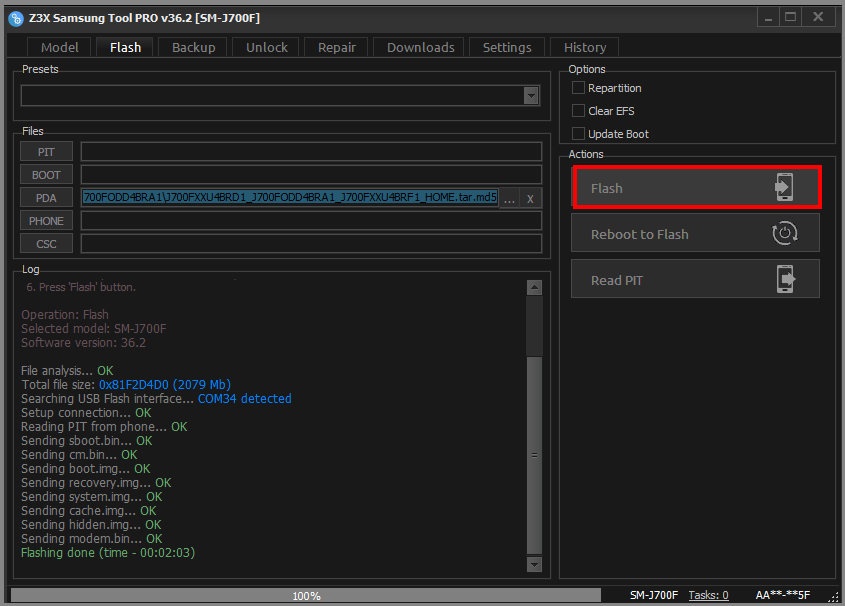Click the PHONE file button
Image resolution: width=845 pixels, height=606 pixels.
click(x=46, y=221)
